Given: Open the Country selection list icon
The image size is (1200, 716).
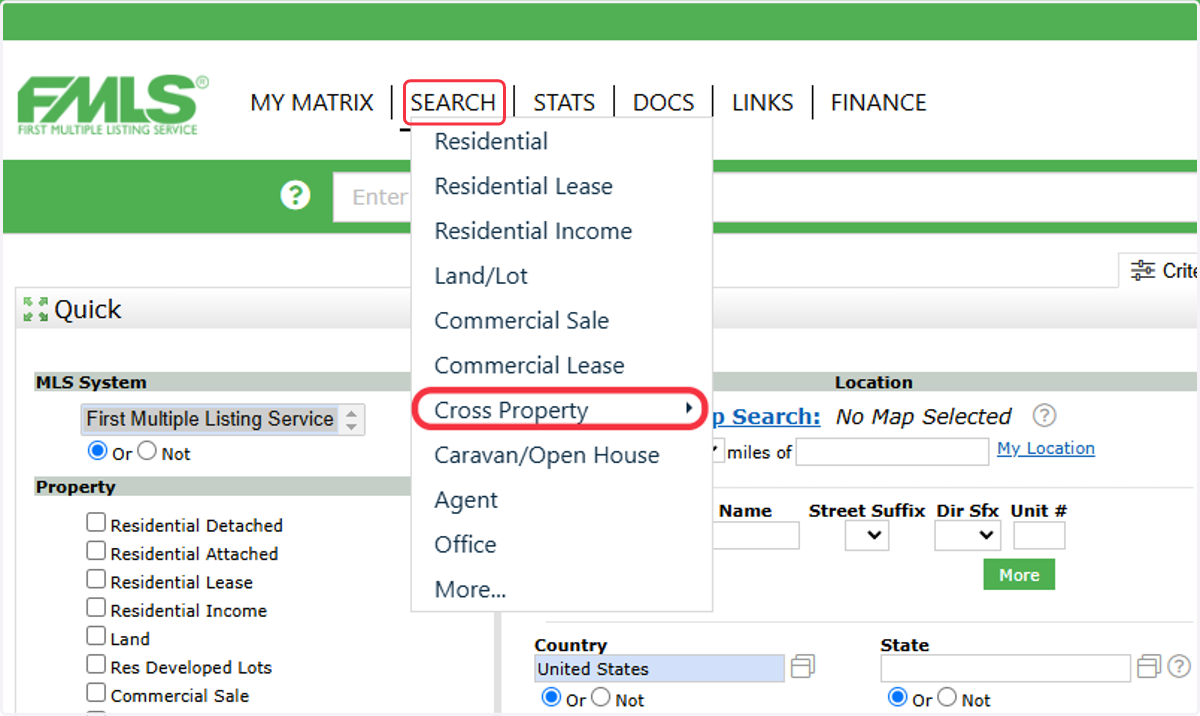Looking at the screenshot, I should pyautogui.click(x=803, y=666).
